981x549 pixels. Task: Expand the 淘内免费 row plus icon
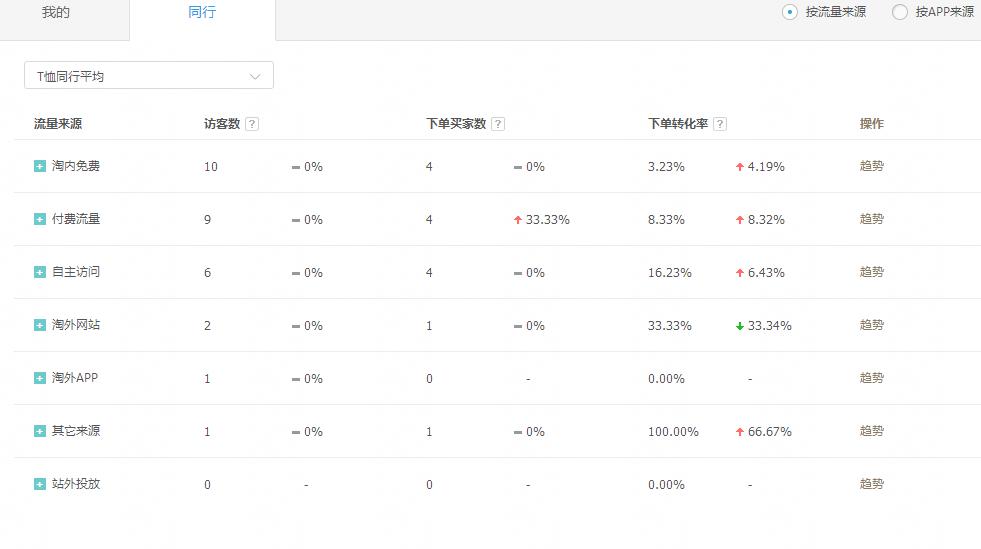(x=40, y=166)
